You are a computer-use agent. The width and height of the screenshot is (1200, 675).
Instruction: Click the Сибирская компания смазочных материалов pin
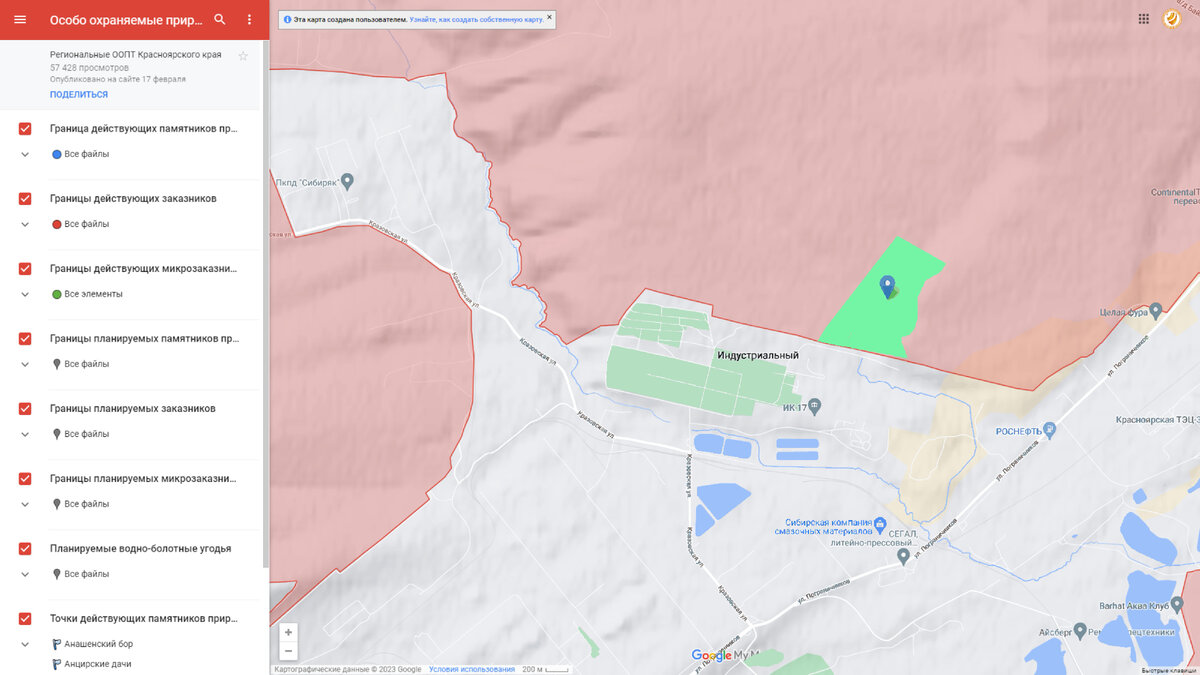pyautogui.click(x=880, y=524)
